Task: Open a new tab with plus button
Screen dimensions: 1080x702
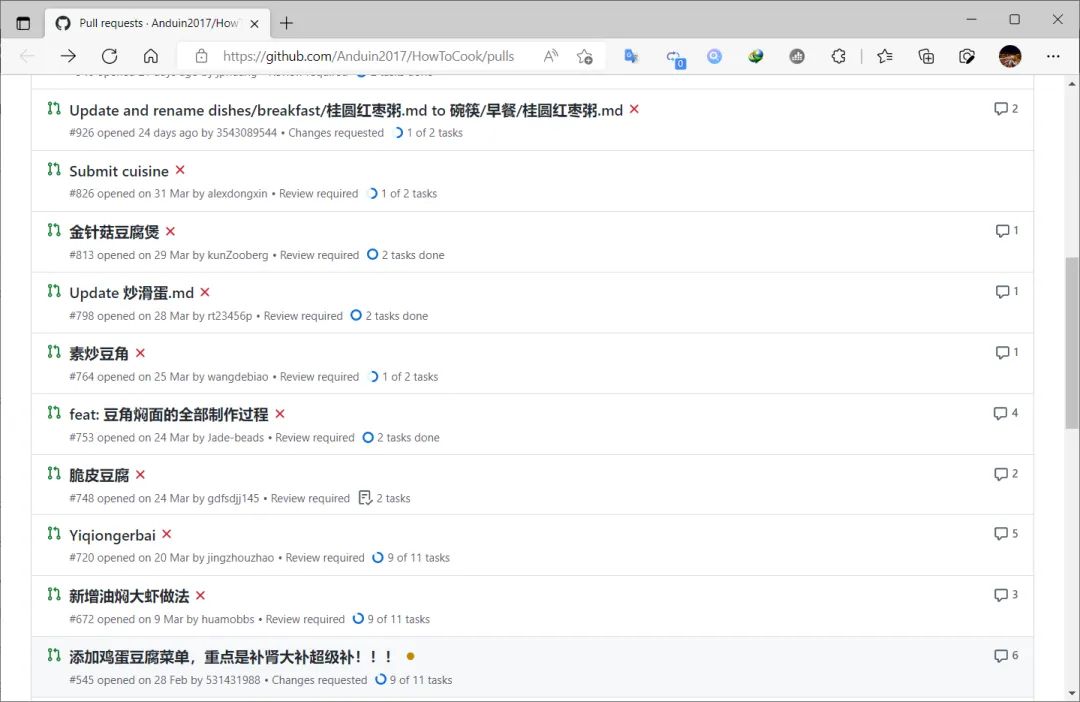Action: (287, 23)
